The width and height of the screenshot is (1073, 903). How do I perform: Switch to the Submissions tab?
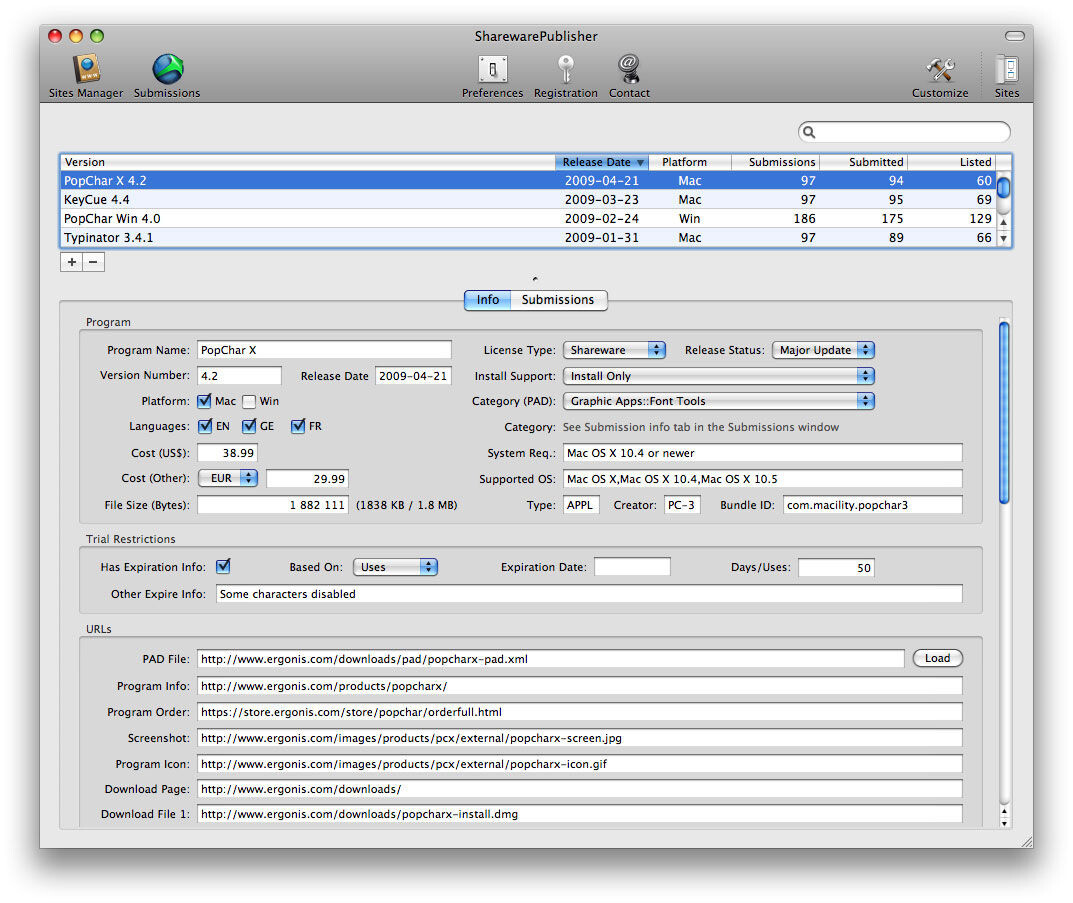tap(558, 300)
